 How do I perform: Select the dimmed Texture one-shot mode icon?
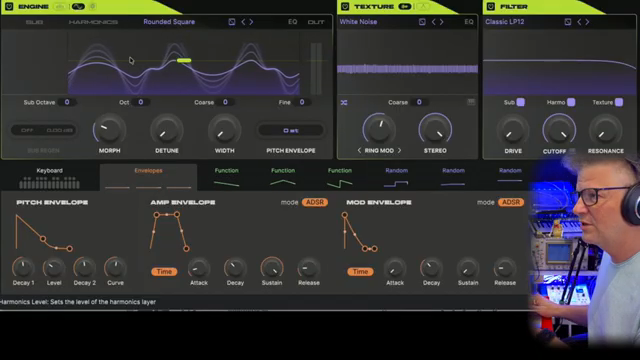(x=423, y=7)
